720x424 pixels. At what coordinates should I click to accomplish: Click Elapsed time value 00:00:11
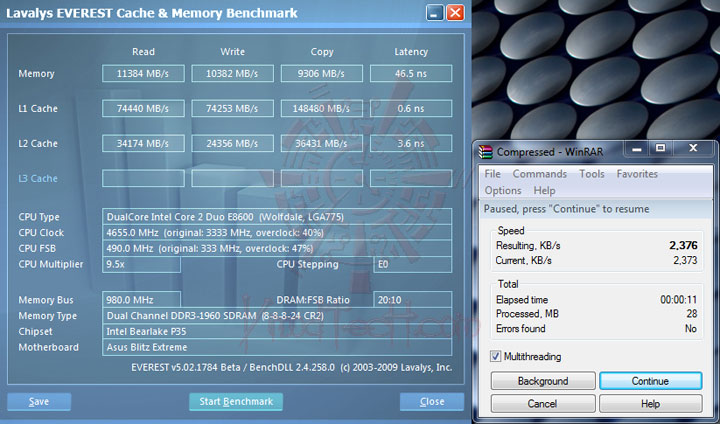679,300
